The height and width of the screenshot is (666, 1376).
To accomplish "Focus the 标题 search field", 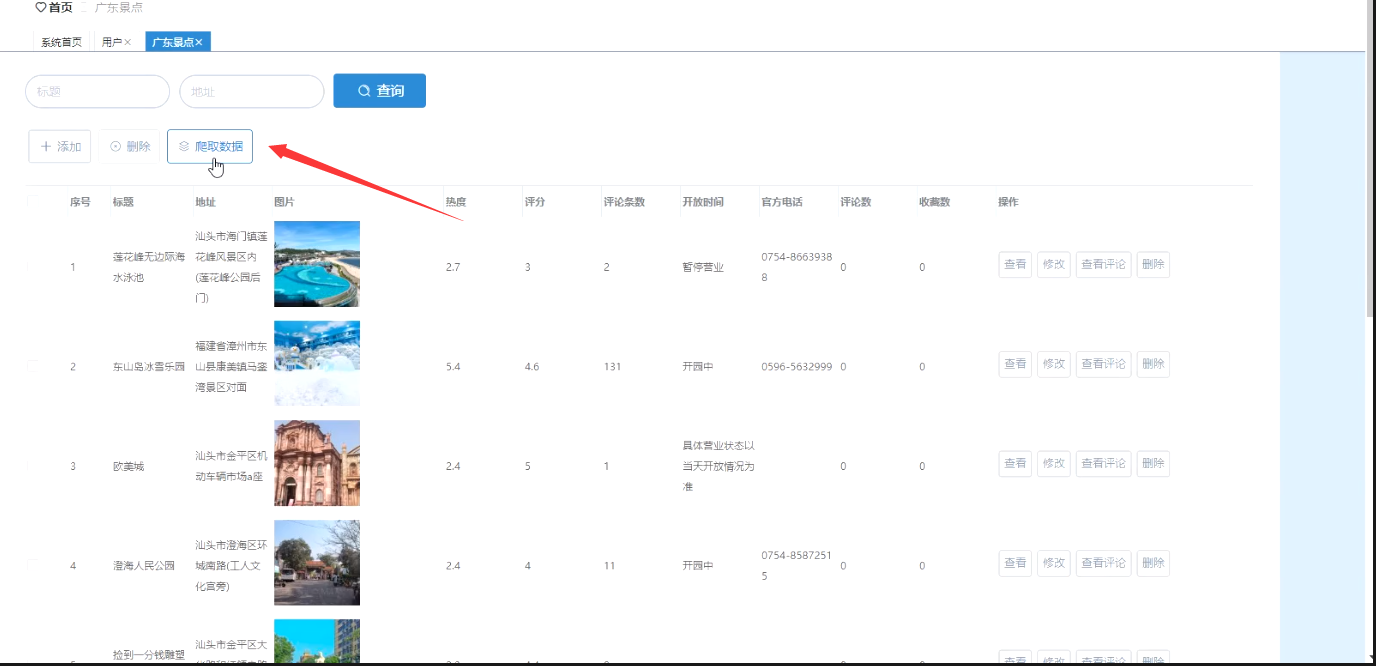I will (x=97, y=91).
